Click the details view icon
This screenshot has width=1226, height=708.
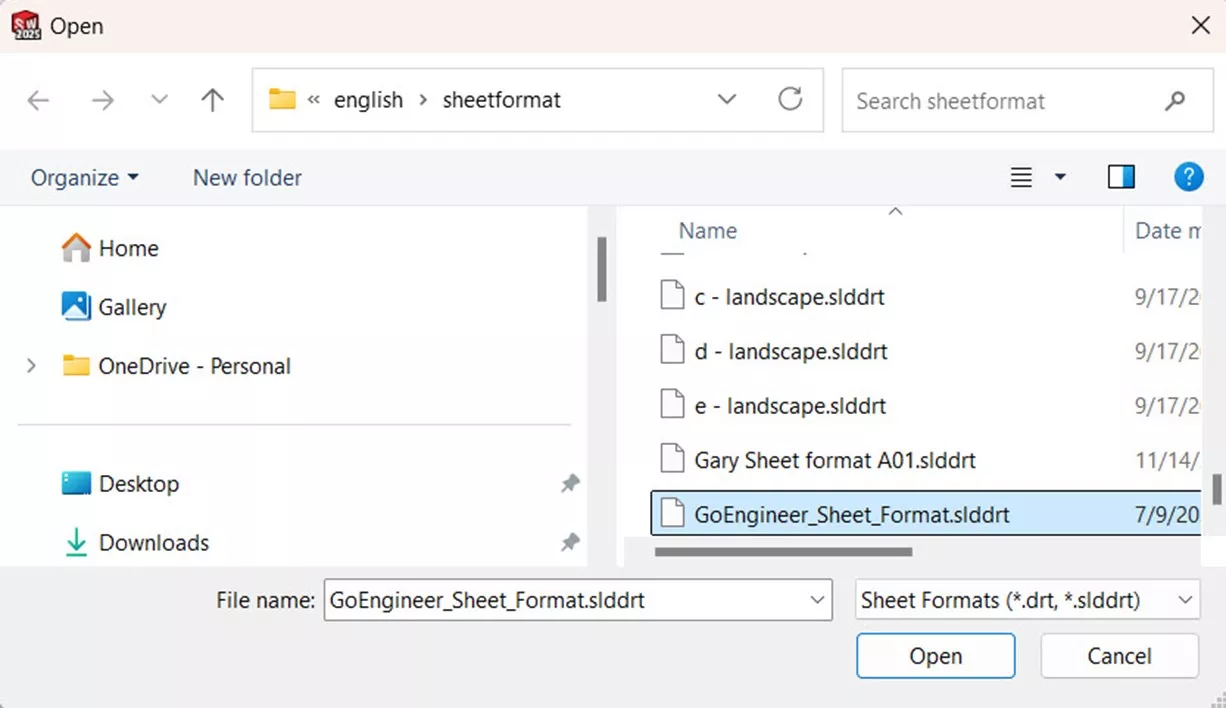[1020, 176]
